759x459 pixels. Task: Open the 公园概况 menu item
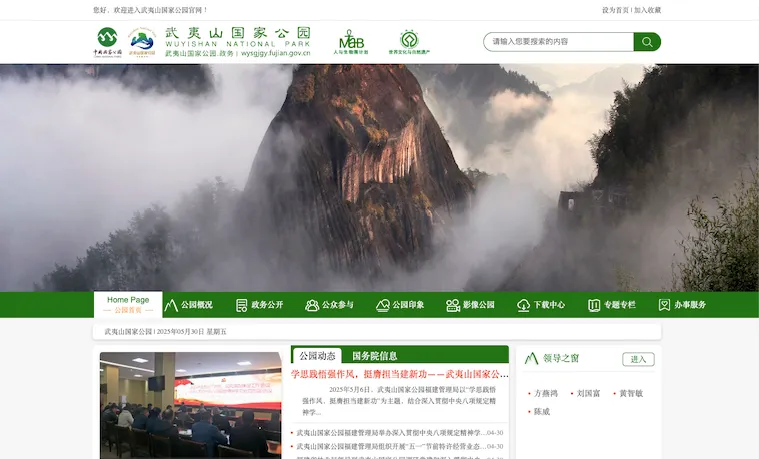(189, 305)
